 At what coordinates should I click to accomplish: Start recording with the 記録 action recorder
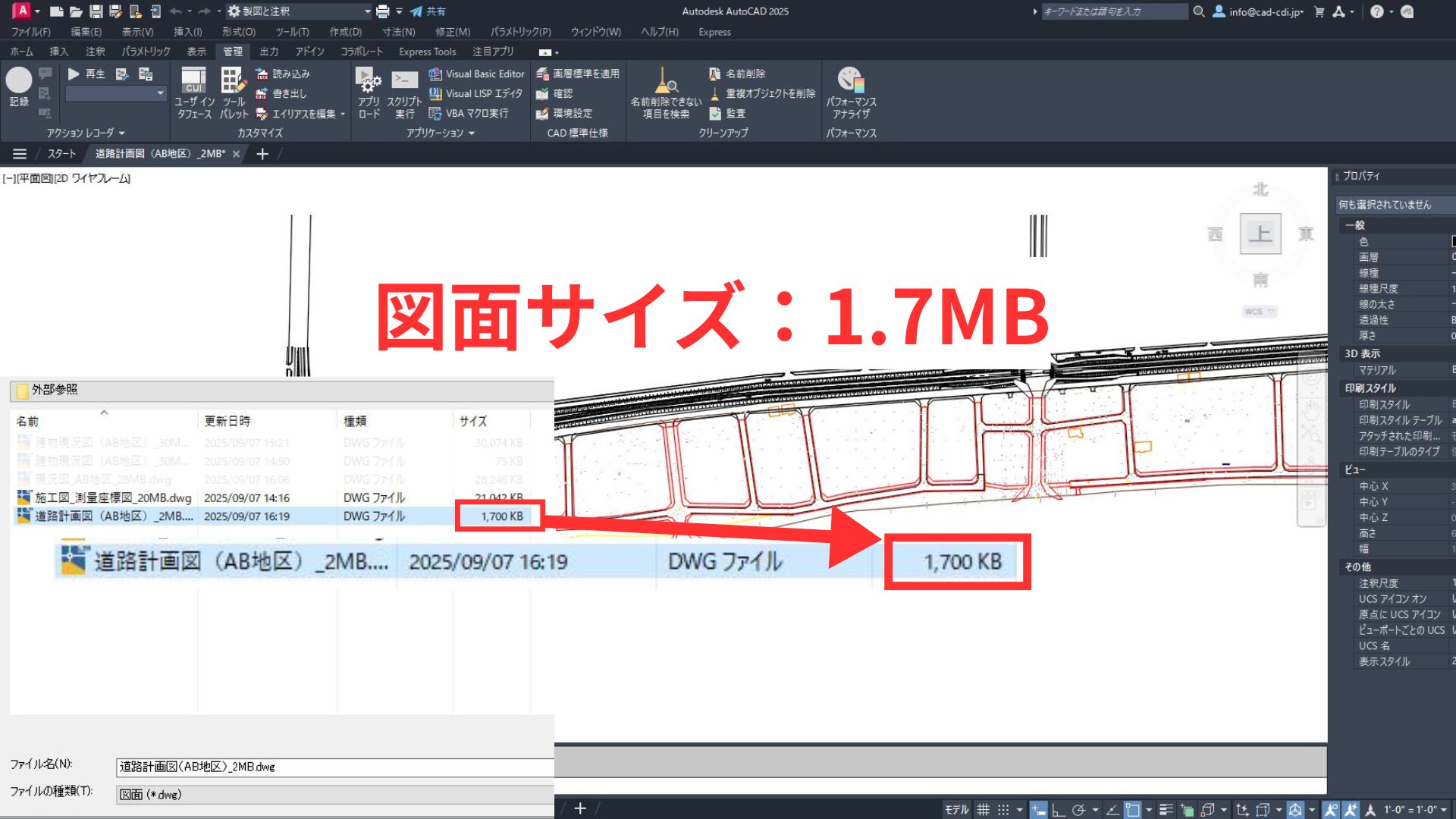click(19, 80)
